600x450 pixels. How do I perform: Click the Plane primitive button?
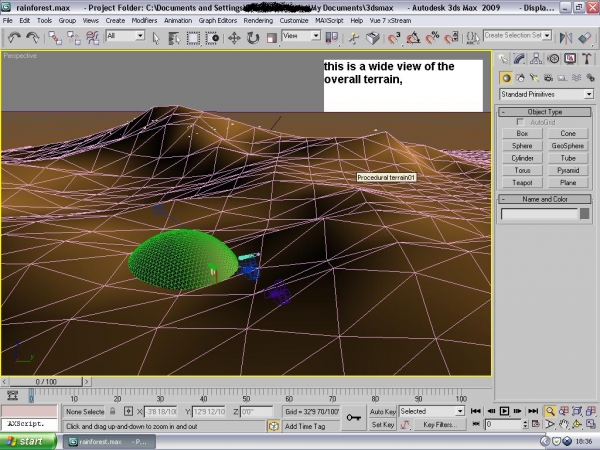tap(568, 183)
